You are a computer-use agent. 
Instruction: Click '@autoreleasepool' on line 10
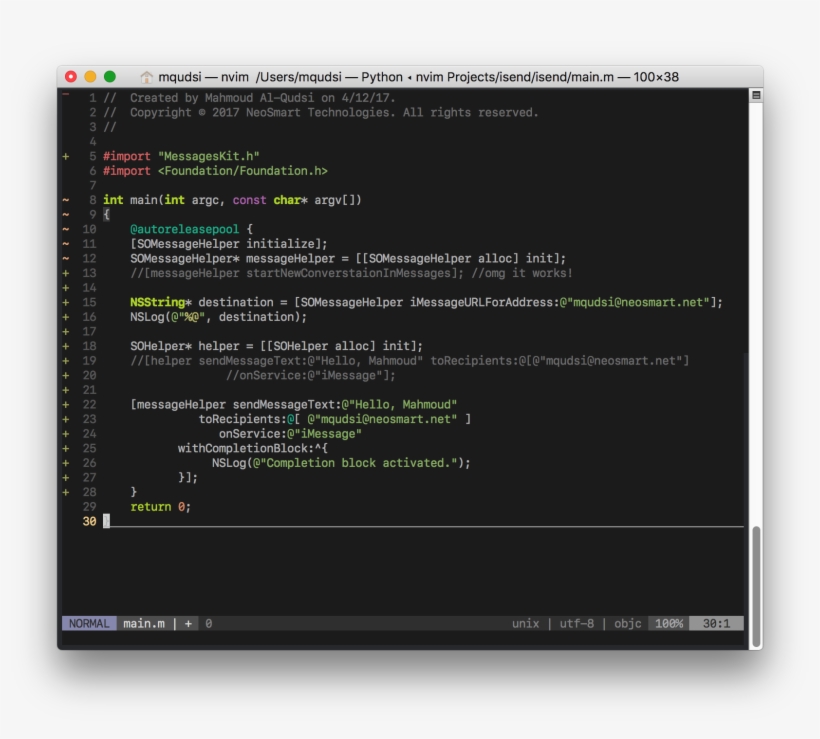pos(185,229)
